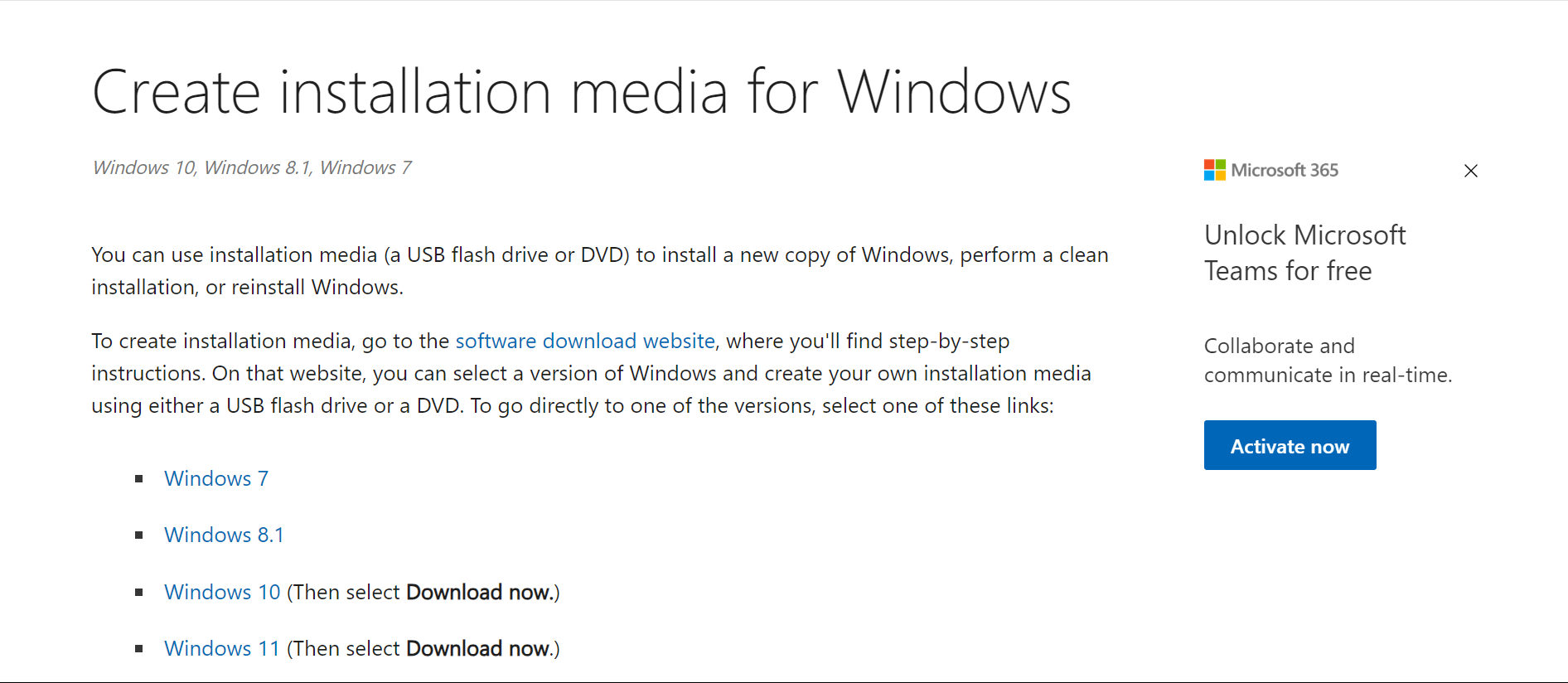1568x683 pixels.
Task: Open the Windows 10 download link
Action: pos(221,592)
